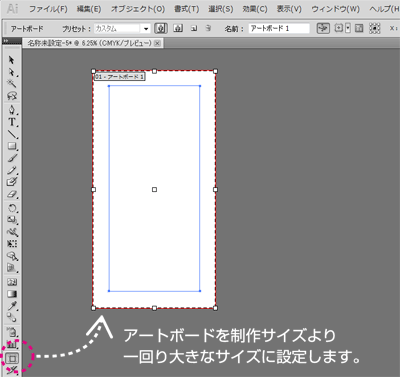Click the artboard center point mark
Screen dimensions: 400x377
click(154, 190)
